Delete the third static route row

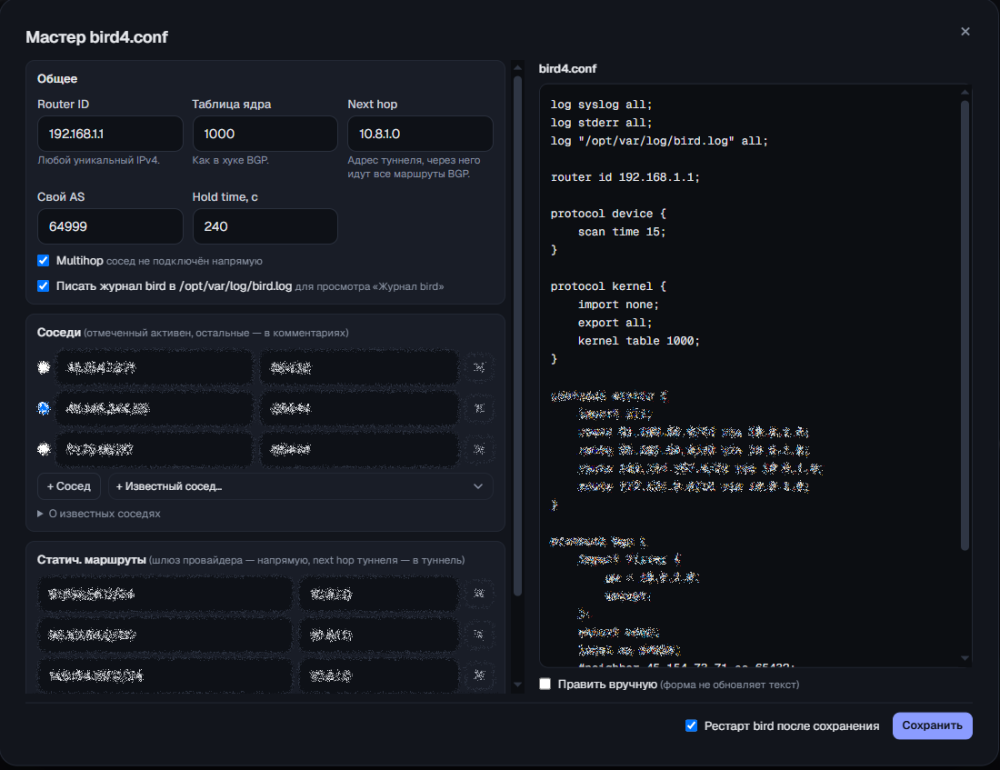pyautogui.click(x=479, y=676)
